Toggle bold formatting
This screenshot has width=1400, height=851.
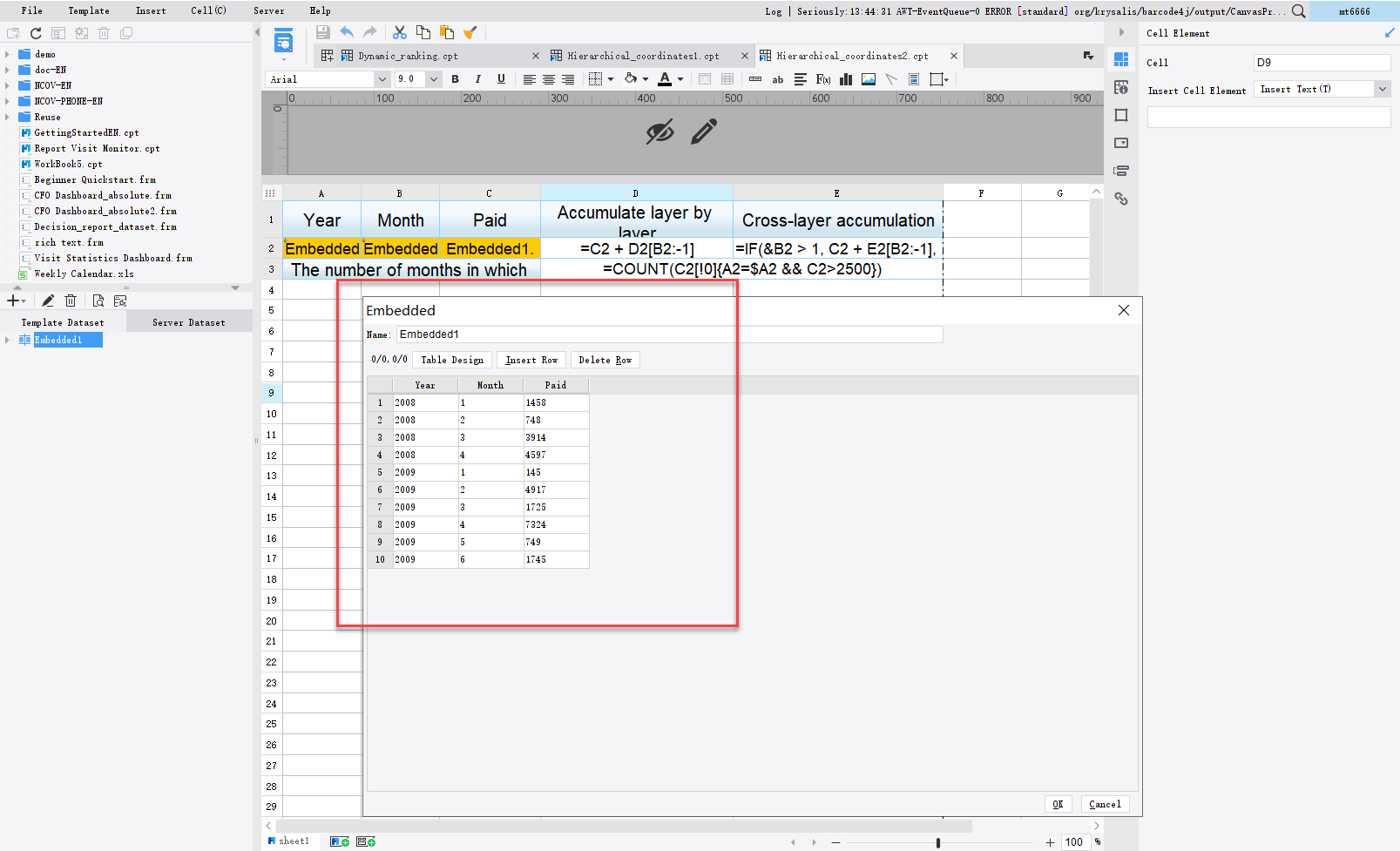coord(455,79)
